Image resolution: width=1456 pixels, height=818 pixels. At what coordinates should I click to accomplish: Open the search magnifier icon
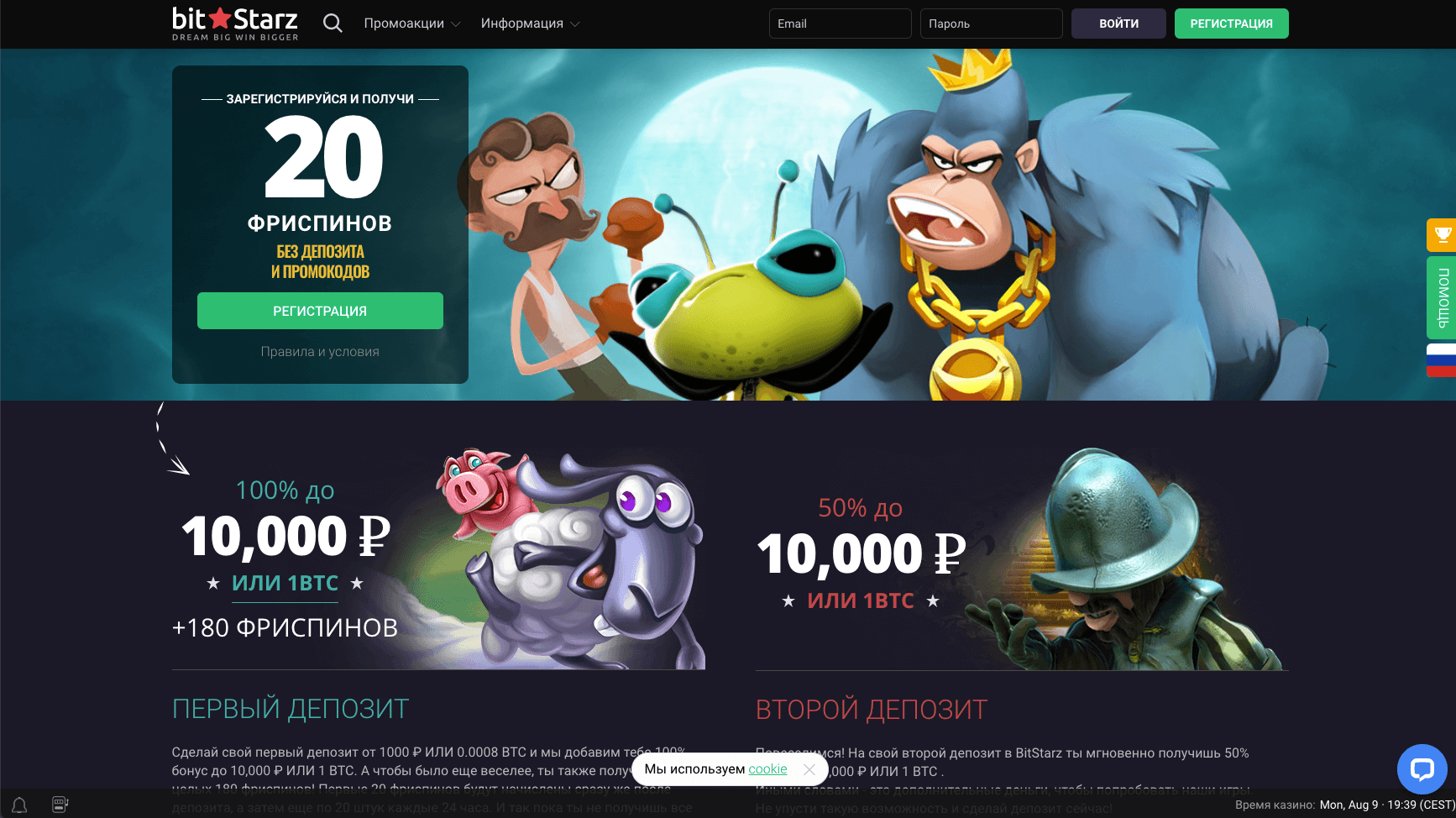pyautogui.click(x=333, y=24)
